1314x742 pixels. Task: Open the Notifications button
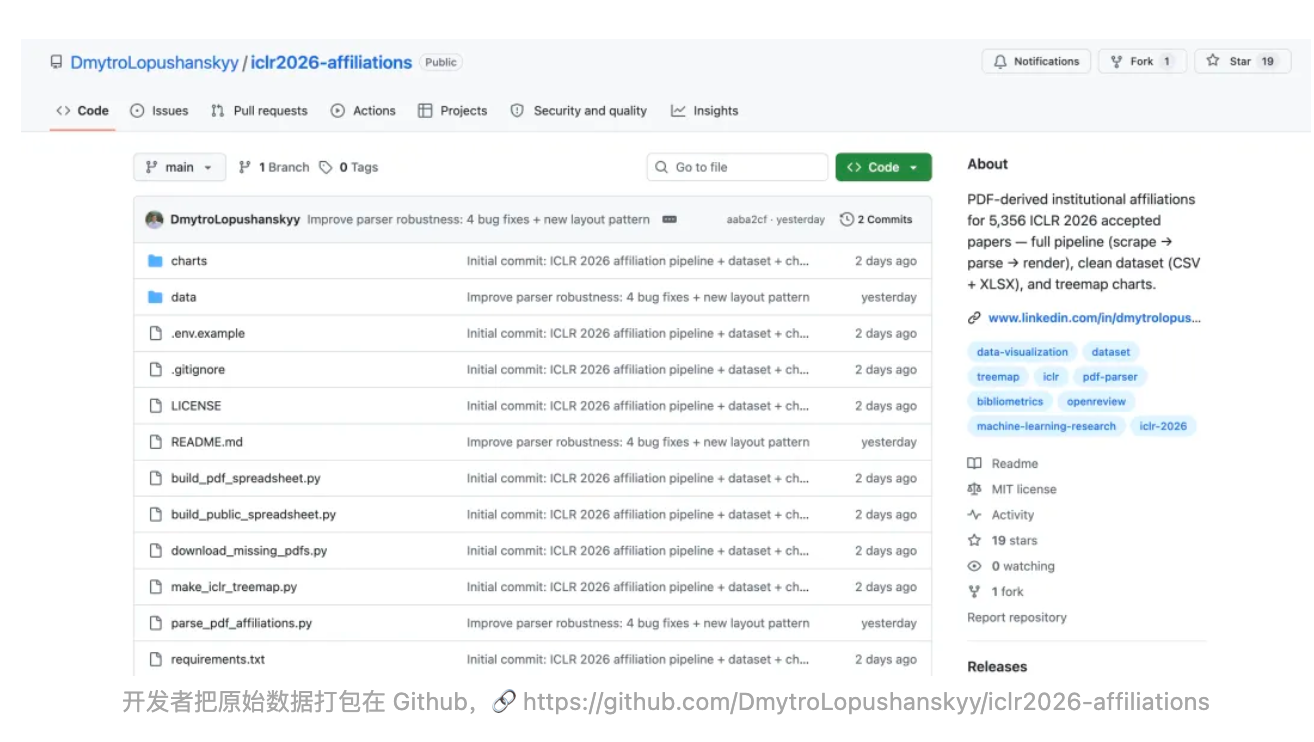pyautogui.click(x=1036, y=61)
